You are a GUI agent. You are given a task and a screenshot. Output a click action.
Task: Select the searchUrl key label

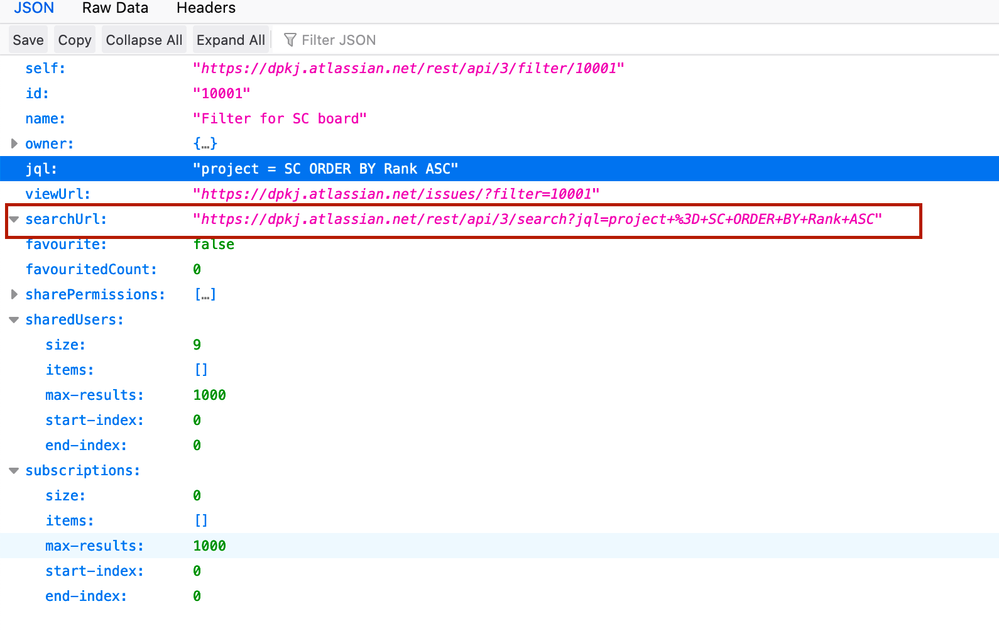66,219
